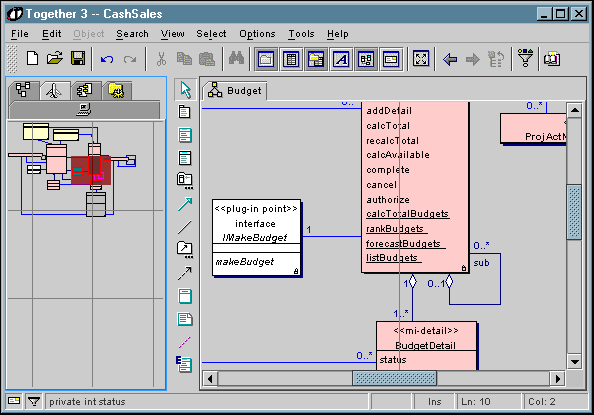This screenshot has width=594, height=415.
Task: Select the second explorer tab icon
Action: click(55, 91)
